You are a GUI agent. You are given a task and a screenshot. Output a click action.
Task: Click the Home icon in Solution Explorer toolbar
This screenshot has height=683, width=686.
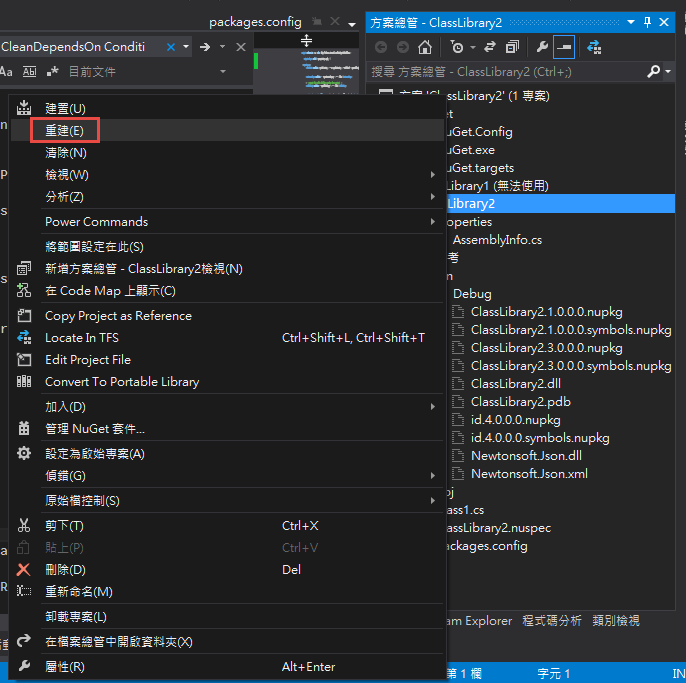[x=424, y=47]
